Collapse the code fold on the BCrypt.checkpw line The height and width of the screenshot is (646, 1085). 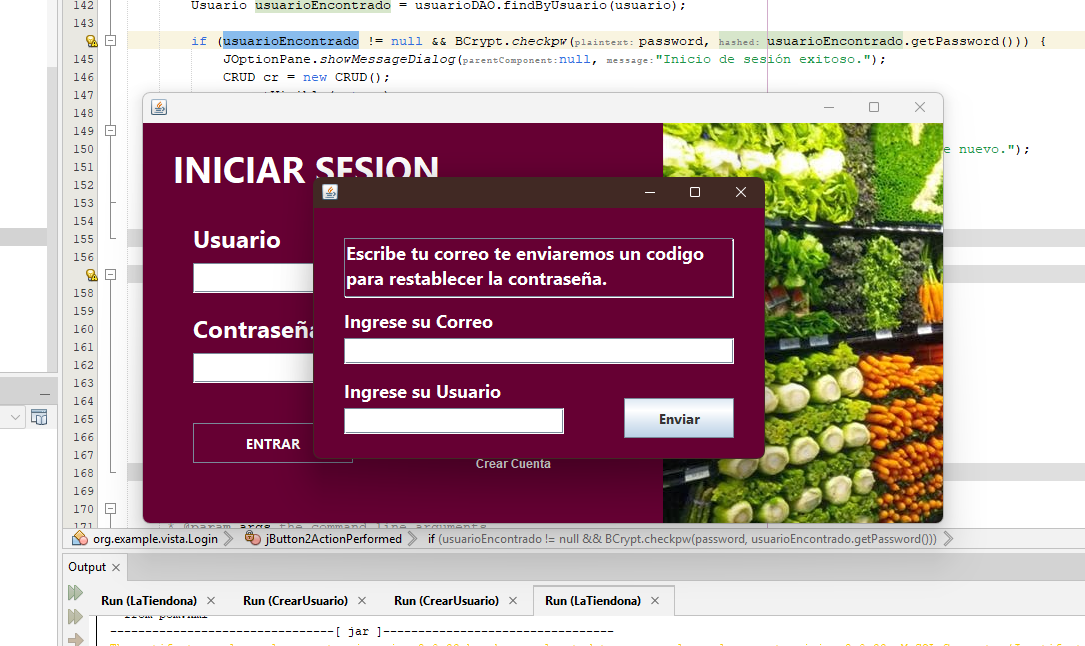point(110,41)
